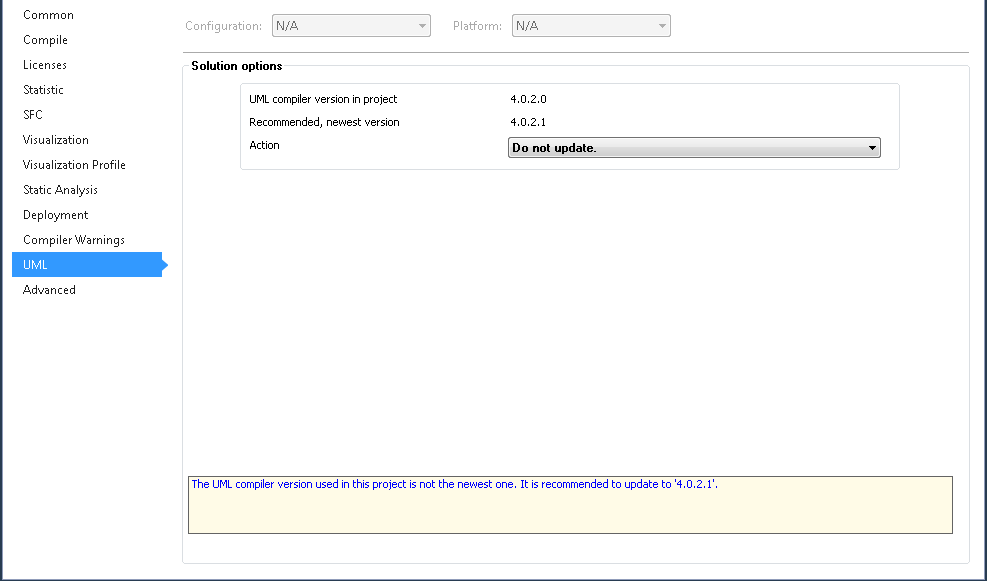
Task: Select Deployment in the sidebar
Action: point(56,215)
